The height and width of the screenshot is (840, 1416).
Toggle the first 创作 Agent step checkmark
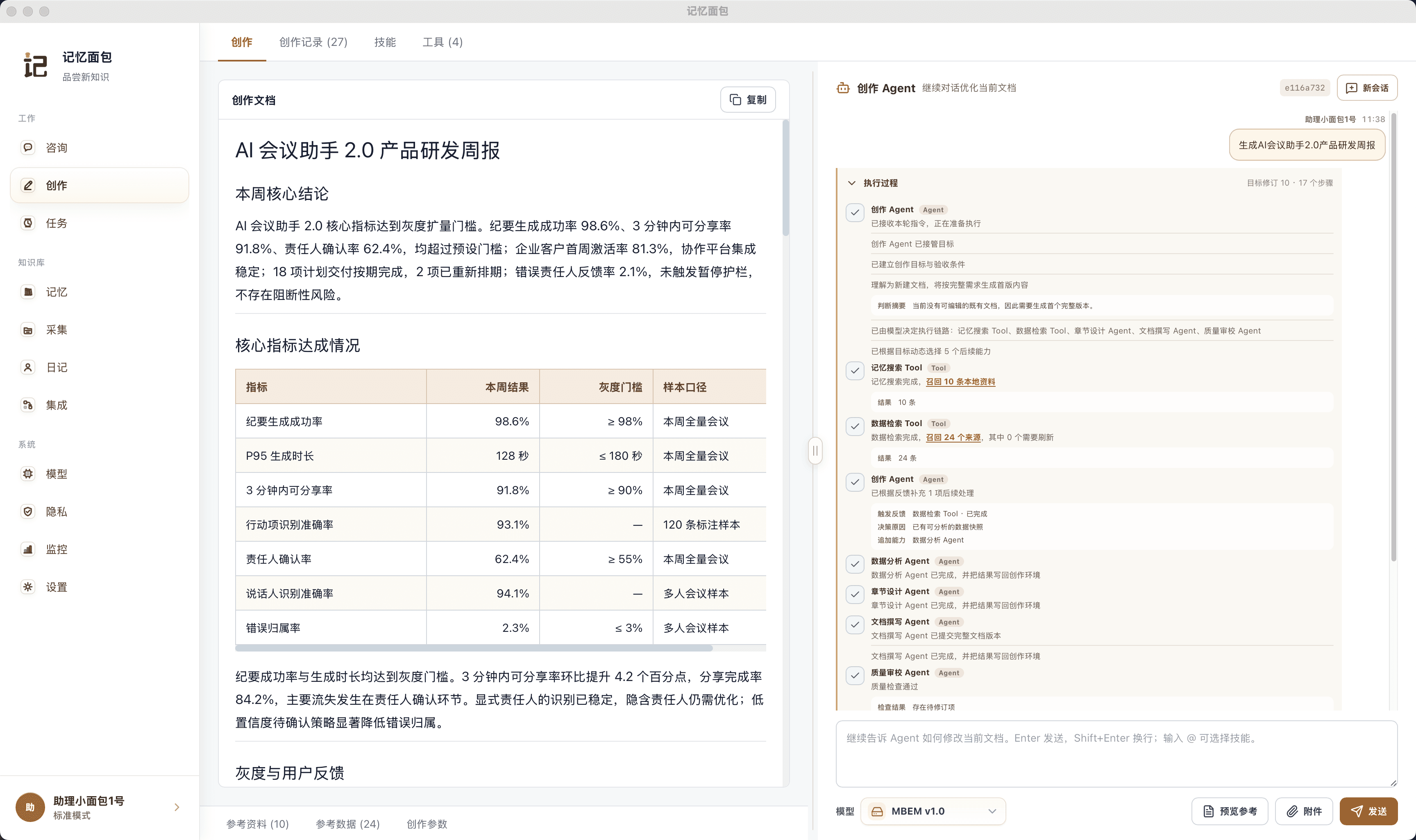point(855,213)
